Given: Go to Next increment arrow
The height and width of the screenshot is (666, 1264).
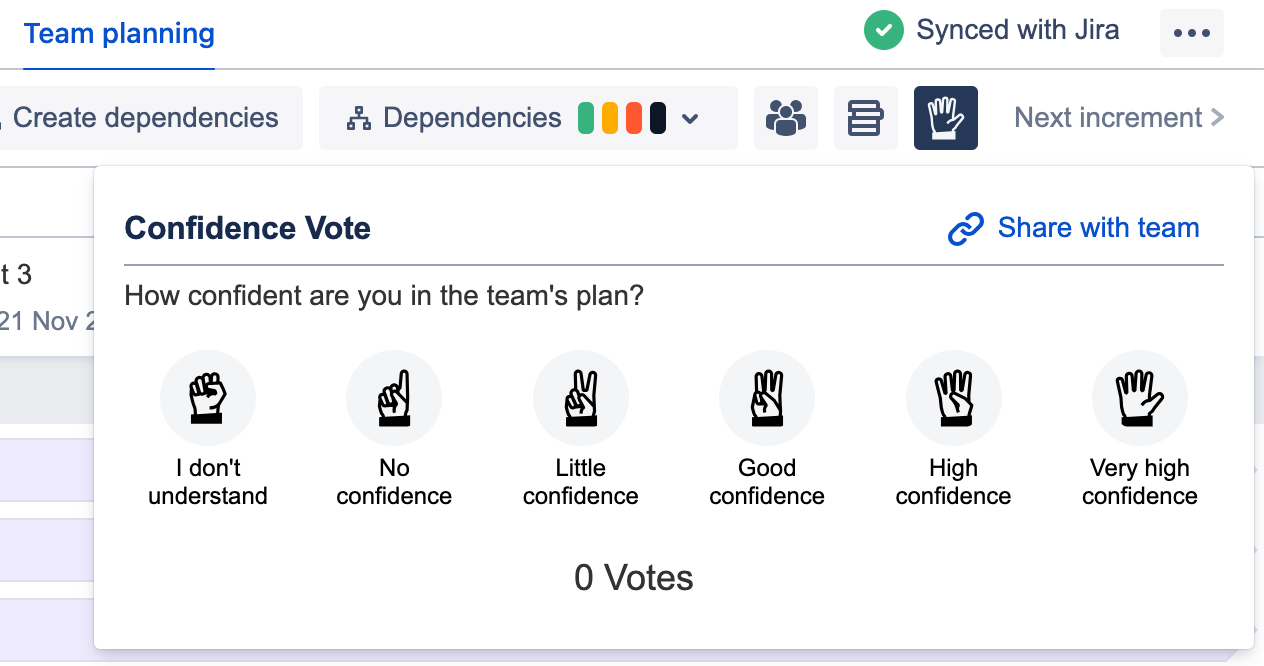Looking at the screenshot, I should 1120,118.
